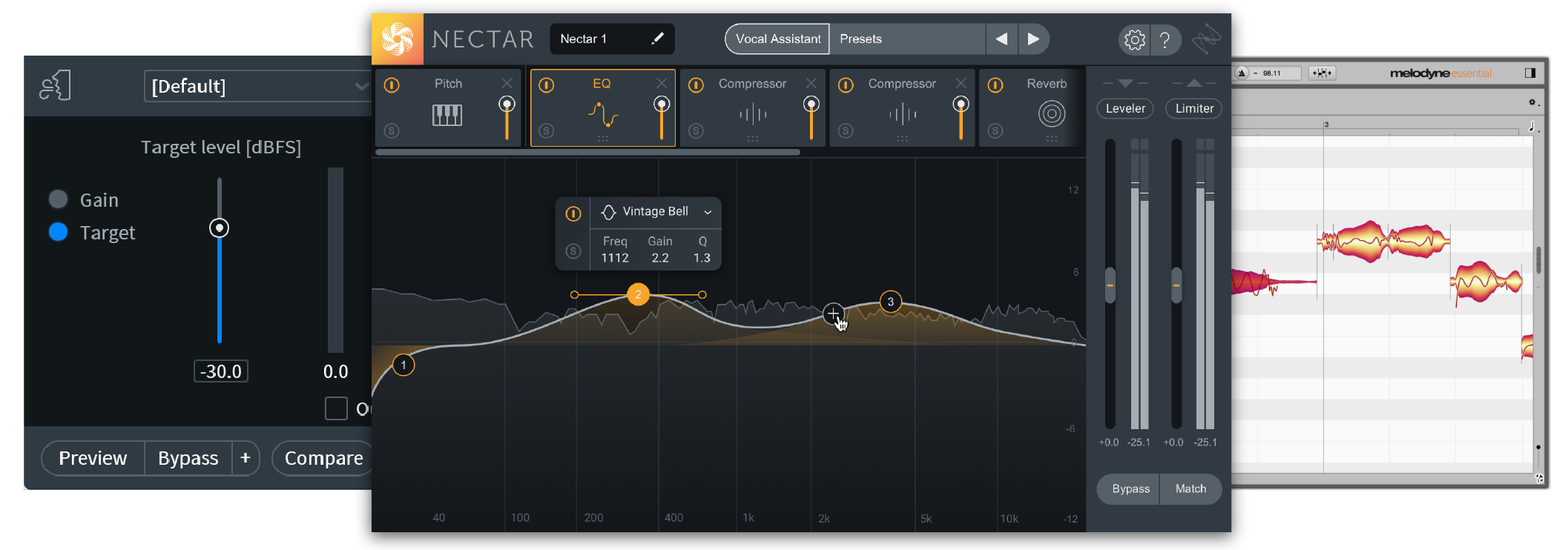Toggle power on the second Compressor module
The height and width of the screenshot is (550, 1568).
click(846, 85)
